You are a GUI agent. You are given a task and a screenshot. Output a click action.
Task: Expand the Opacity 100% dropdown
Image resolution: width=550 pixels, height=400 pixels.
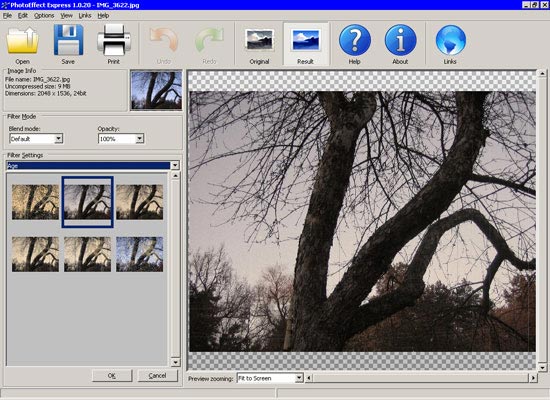point(140,139)
